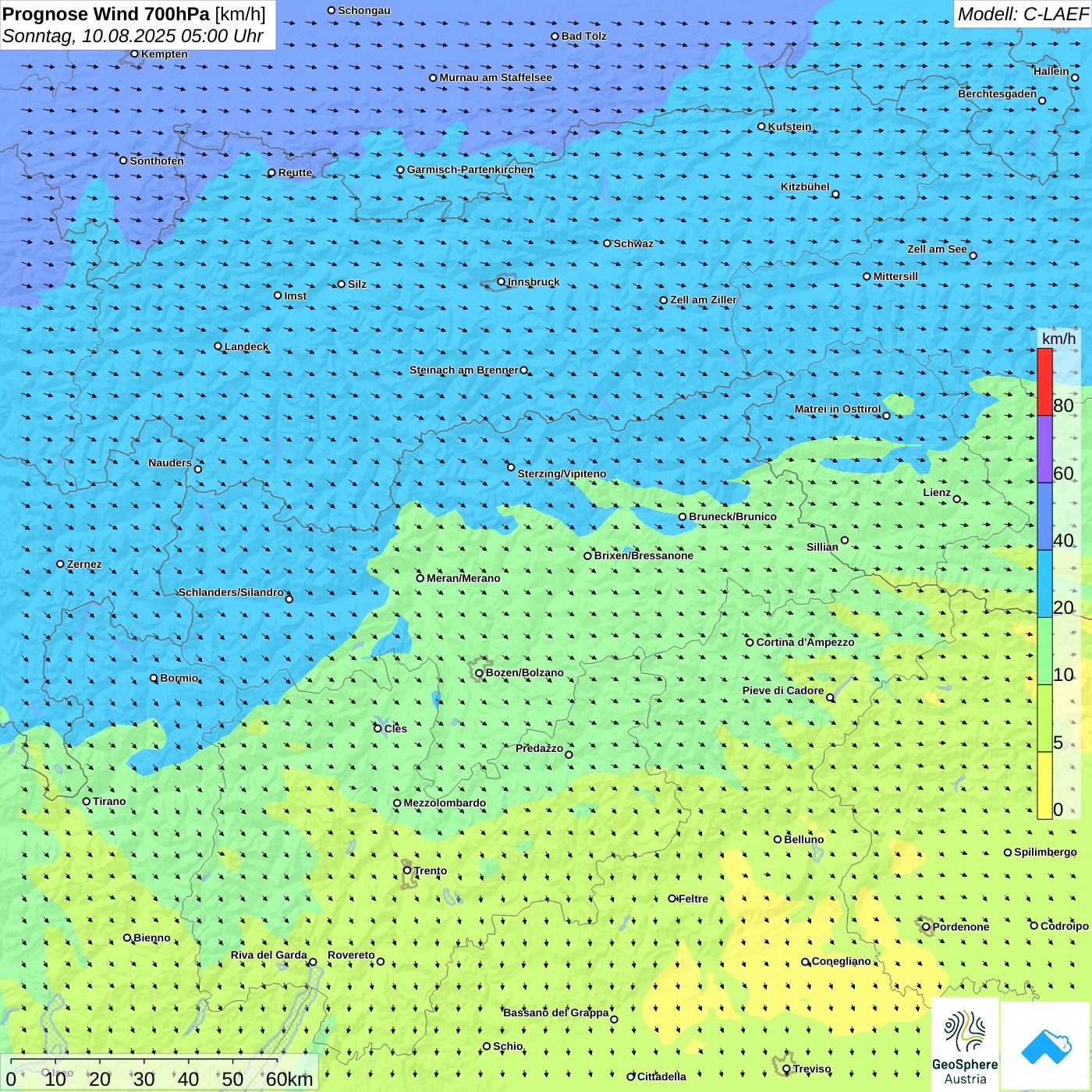Click the 'Murnau am Staffelsee' label

coord(496,77)
